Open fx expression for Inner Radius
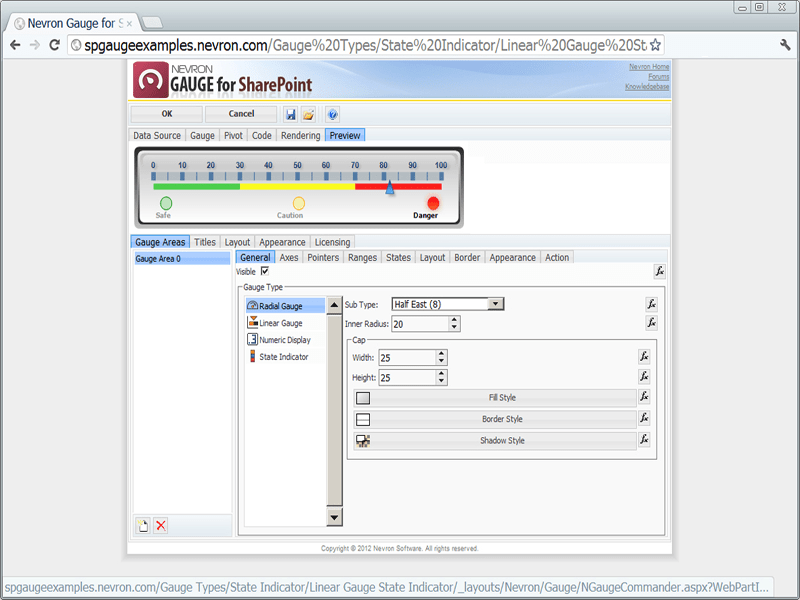 tap(652, 322)
